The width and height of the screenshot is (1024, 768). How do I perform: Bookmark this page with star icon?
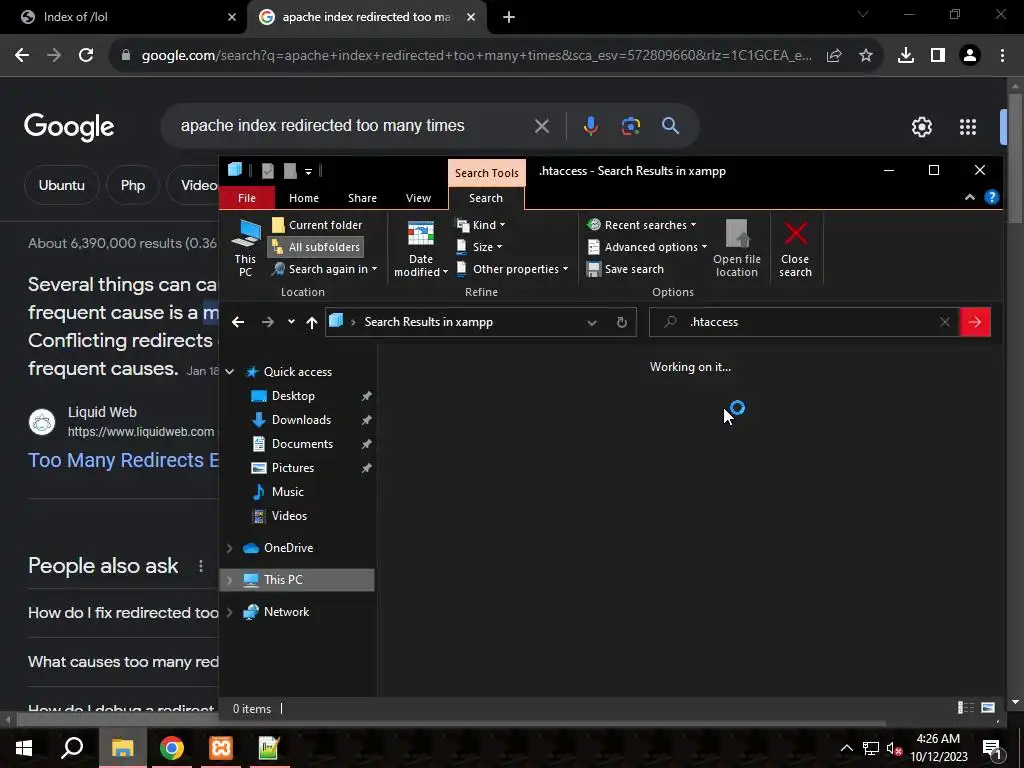(865, 56)
